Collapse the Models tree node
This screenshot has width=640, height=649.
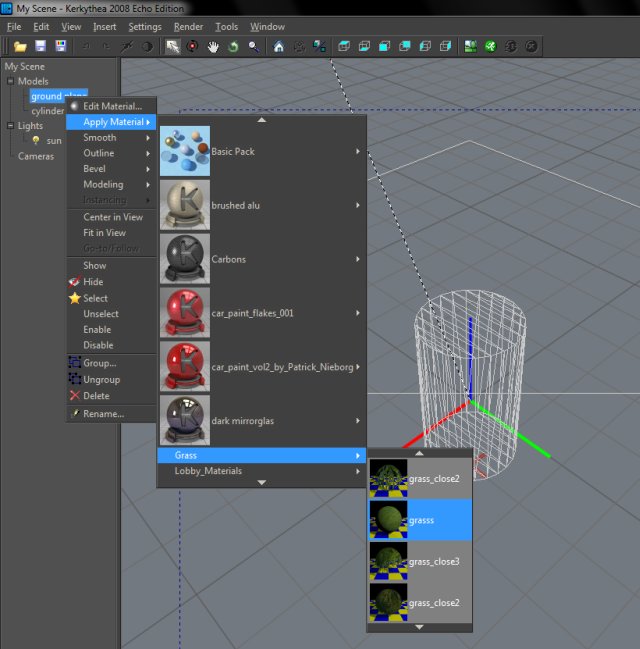10,81
